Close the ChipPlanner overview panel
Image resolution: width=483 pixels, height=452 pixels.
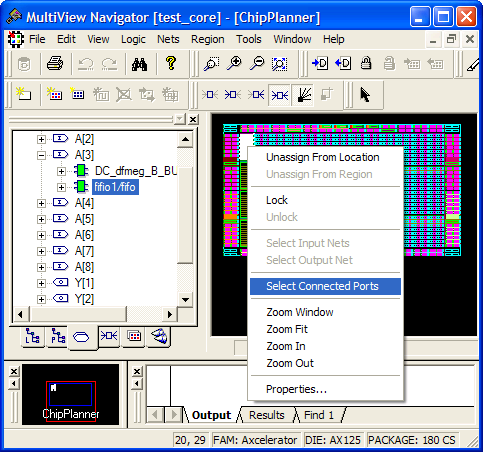pos(14,371)
